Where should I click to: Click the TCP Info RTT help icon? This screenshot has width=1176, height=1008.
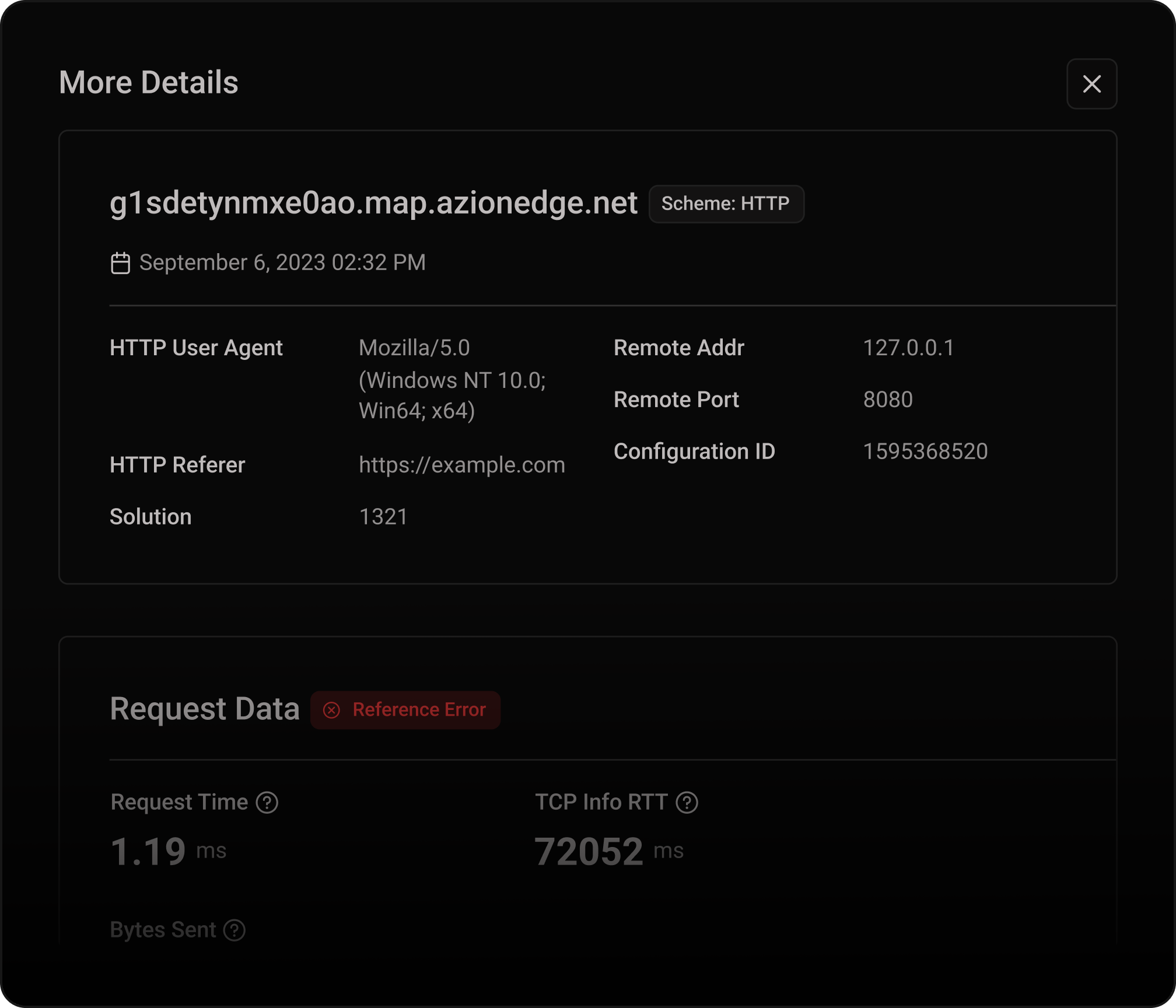click(687, 803)
